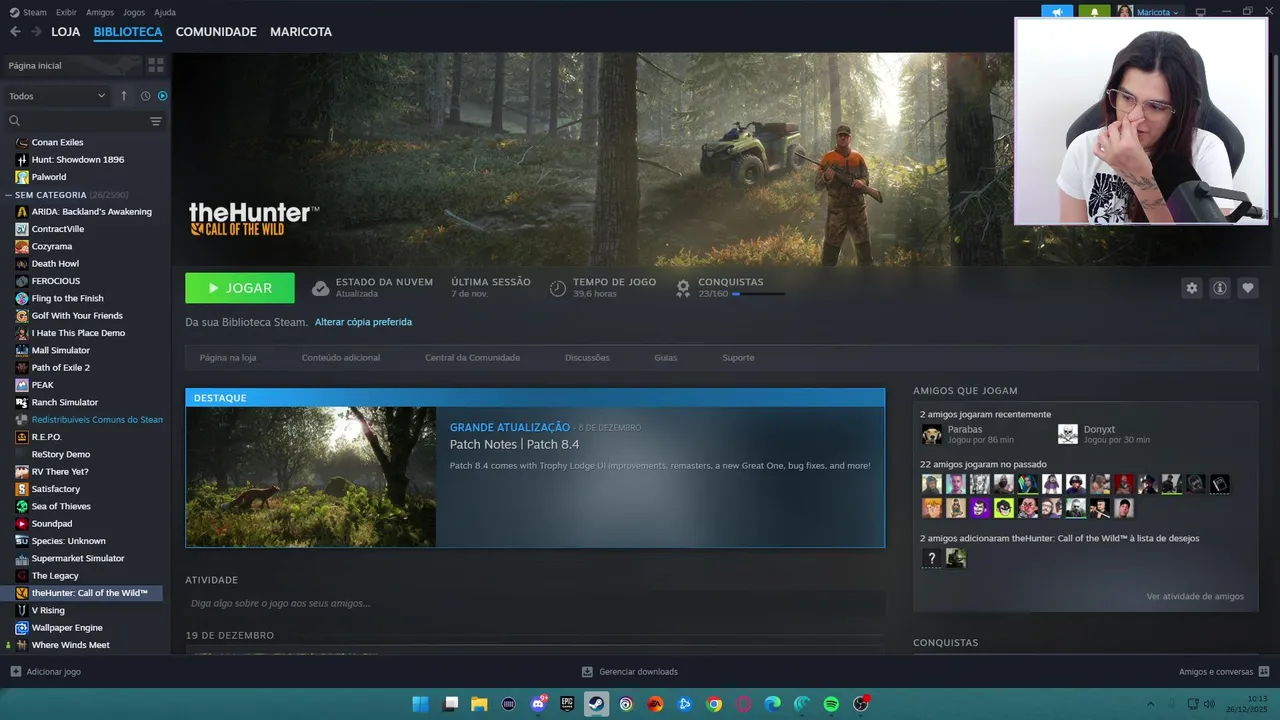Open the Steam menu

29,12
